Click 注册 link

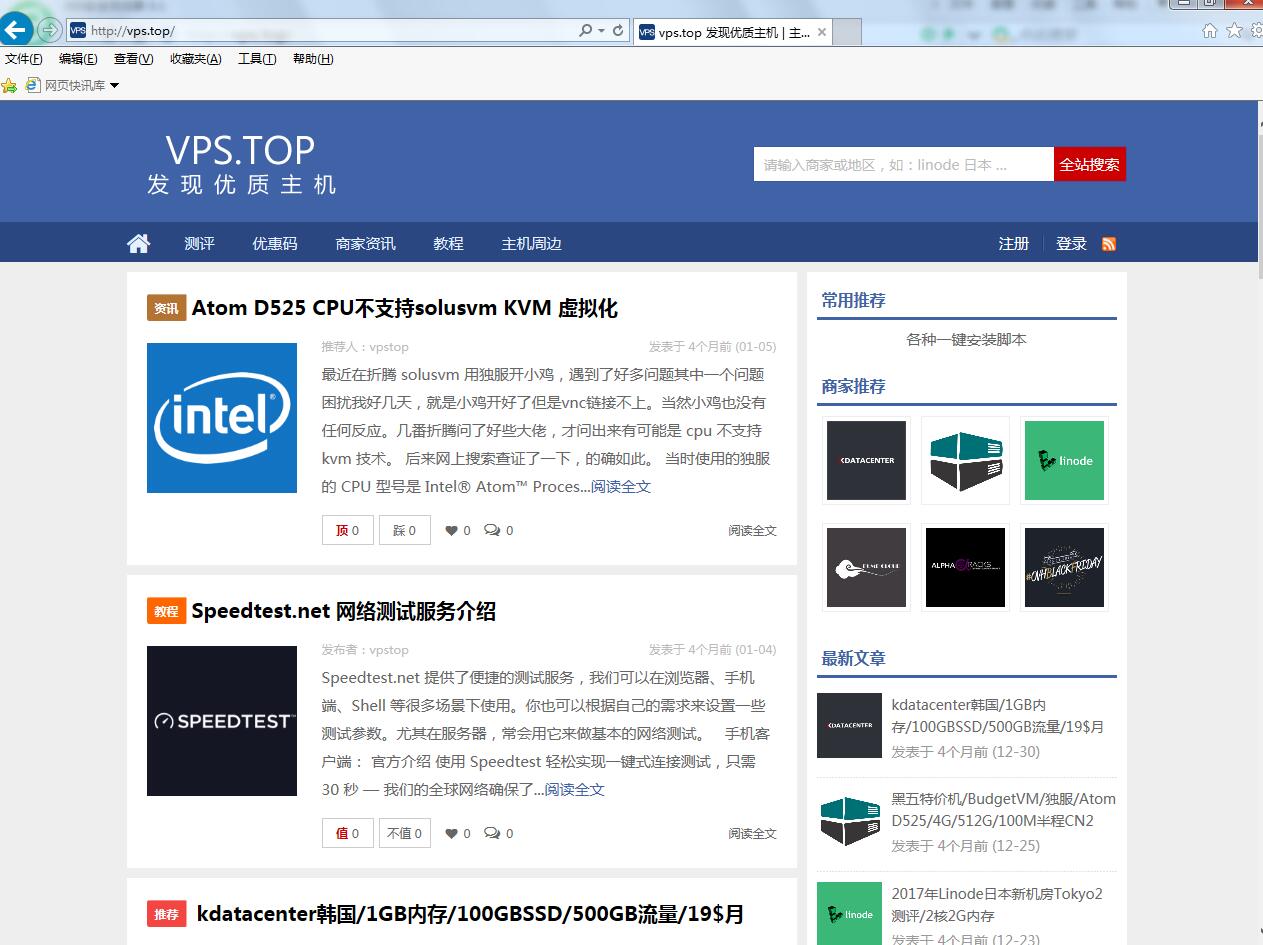point(1014,243)
